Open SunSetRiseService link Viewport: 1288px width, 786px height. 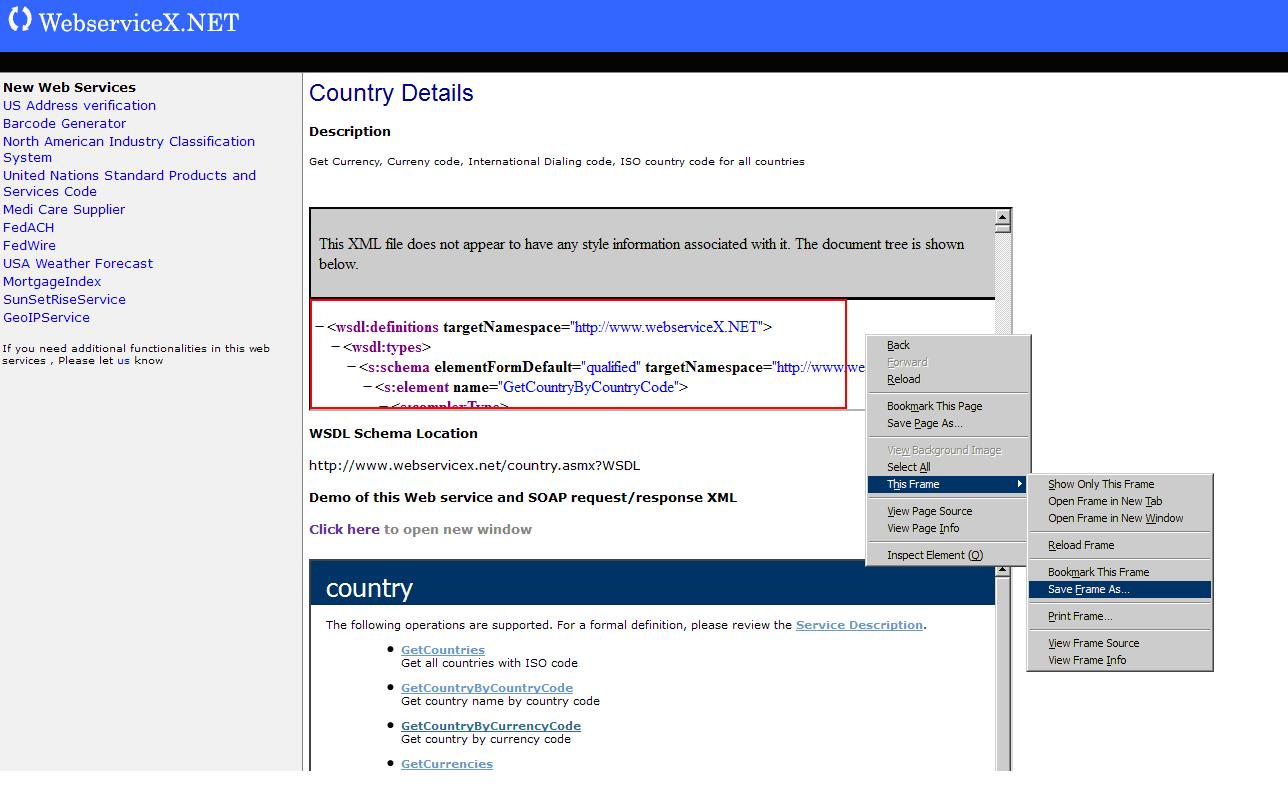64,299
